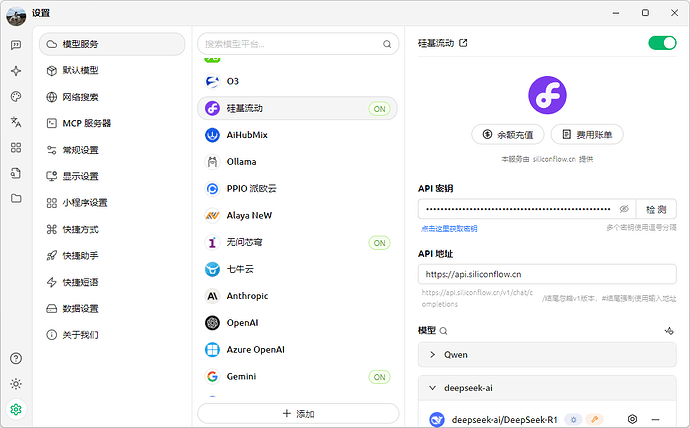Click the 点击这里获取密钥 link
The height and width of the screenshot is (428, 690).
tap(449, 228)
